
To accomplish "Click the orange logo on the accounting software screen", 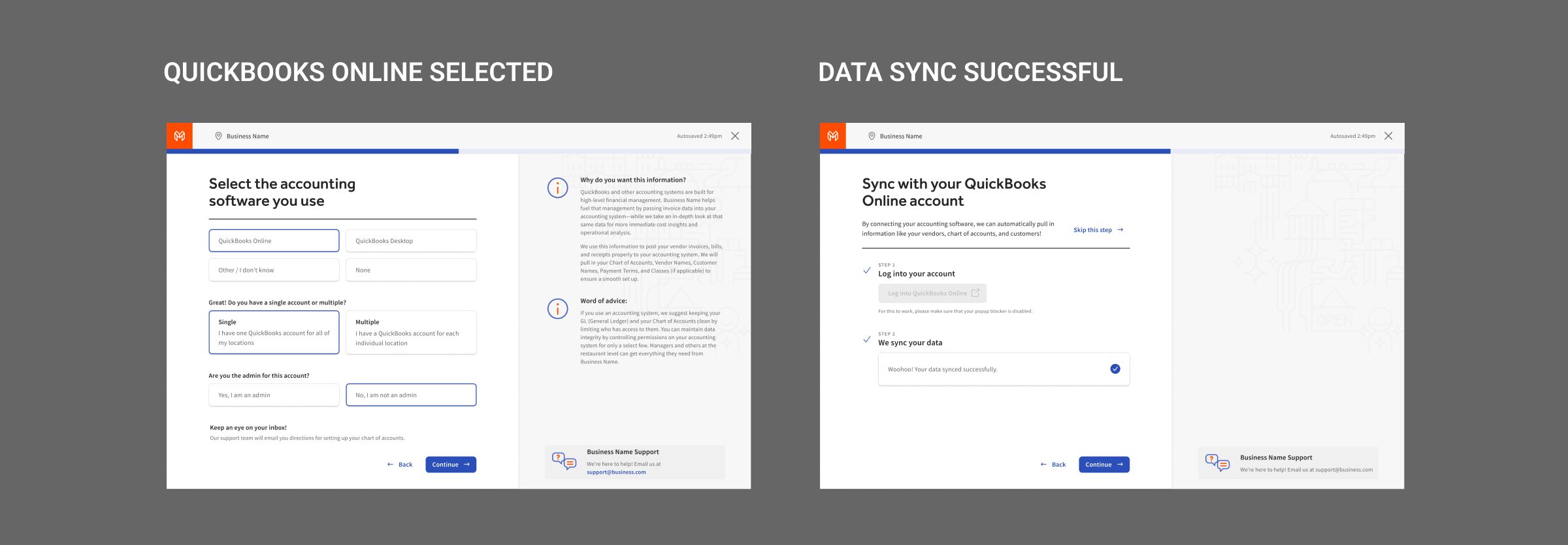I will coord(180,136).
